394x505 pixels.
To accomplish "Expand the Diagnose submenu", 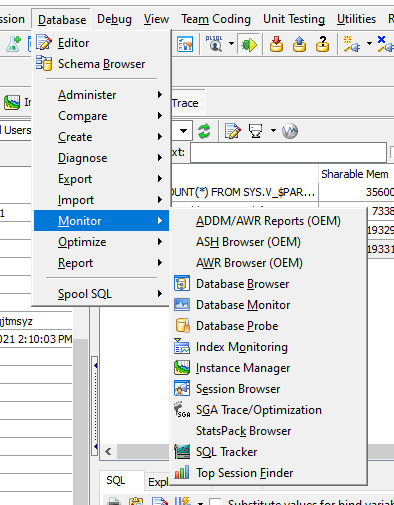I will click(101, 158).
